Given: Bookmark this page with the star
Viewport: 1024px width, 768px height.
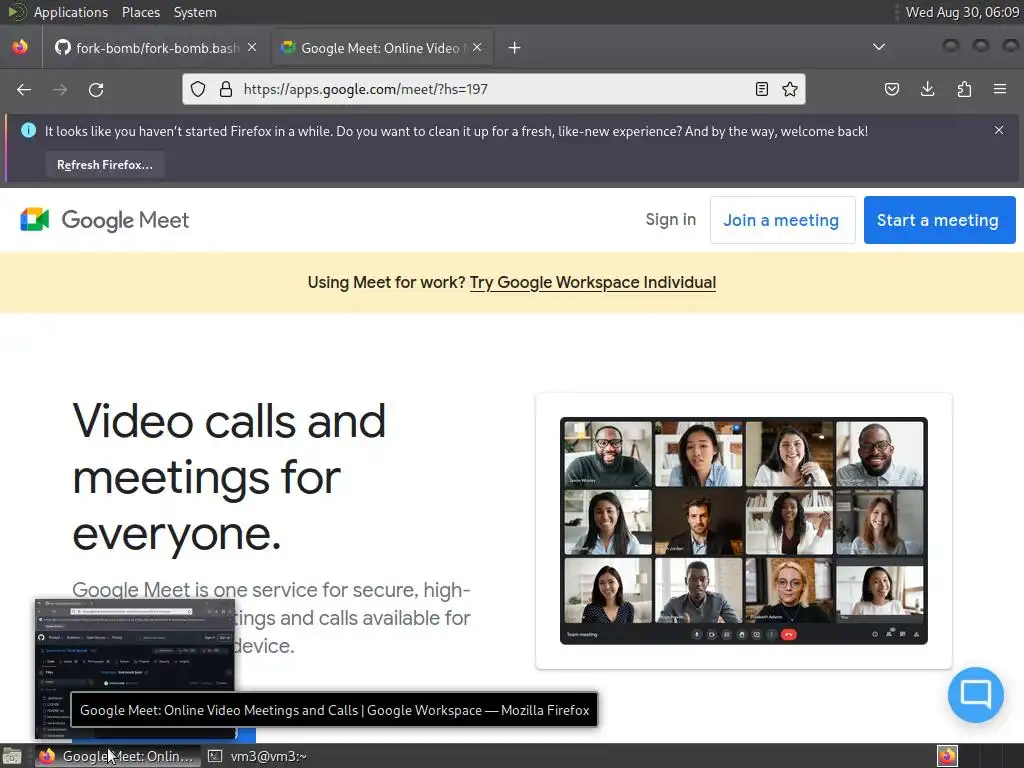Looking at the screenshot, I should (790, 89).
